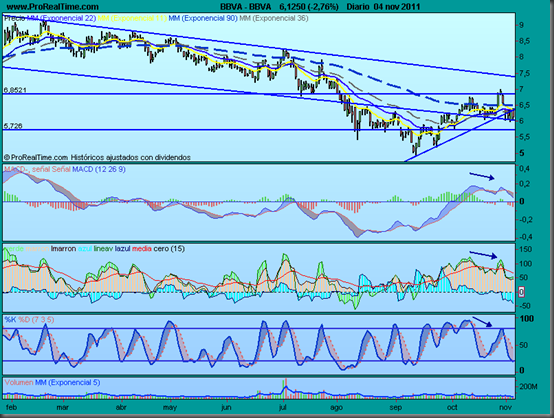The width and height of the screenshot is (554, 418).
Task: Click the feb label on time axis
Action: 11,407
